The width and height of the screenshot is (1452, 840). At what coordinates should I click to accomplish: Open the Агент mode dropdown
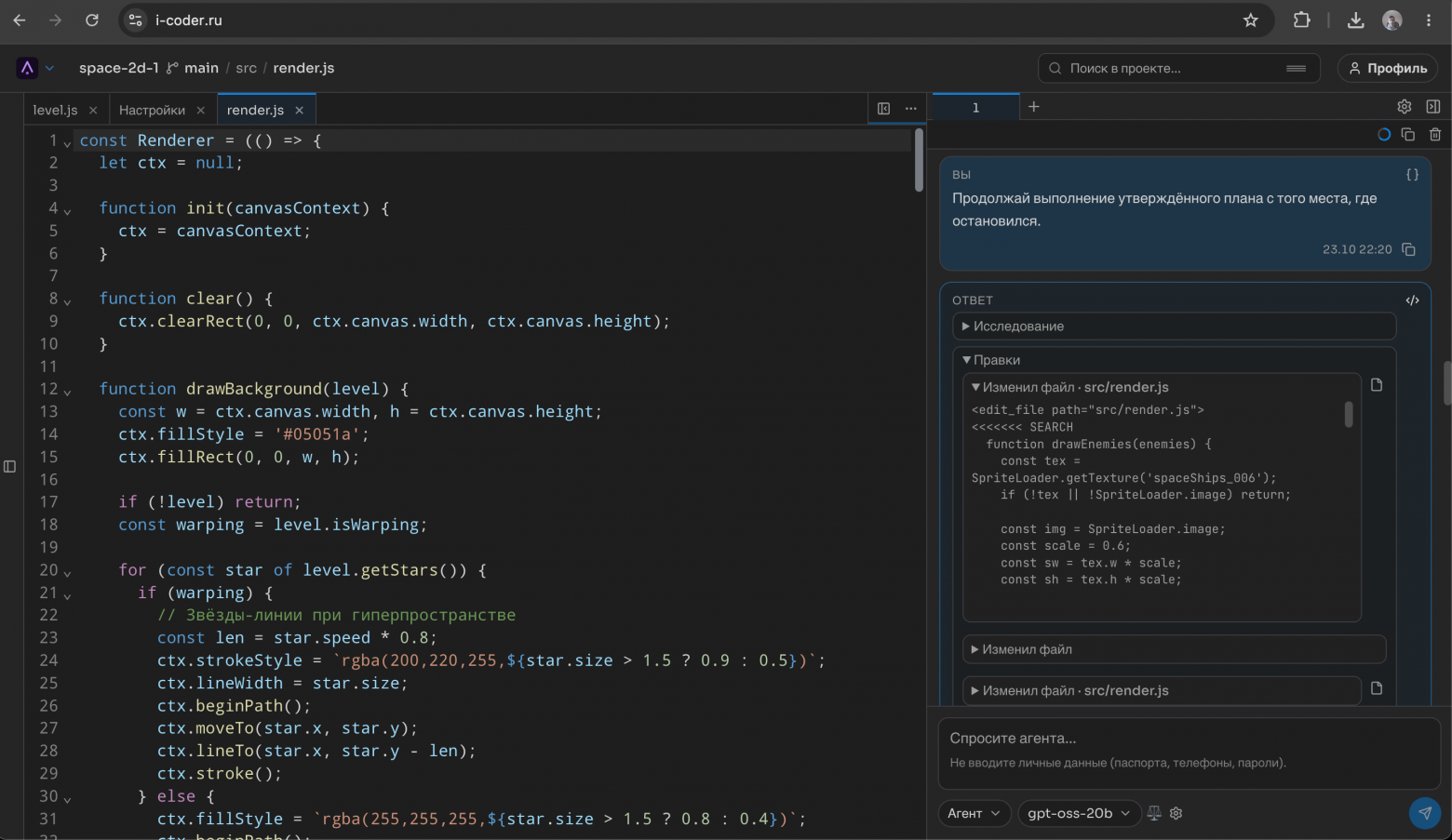click(x=974, y=813)
